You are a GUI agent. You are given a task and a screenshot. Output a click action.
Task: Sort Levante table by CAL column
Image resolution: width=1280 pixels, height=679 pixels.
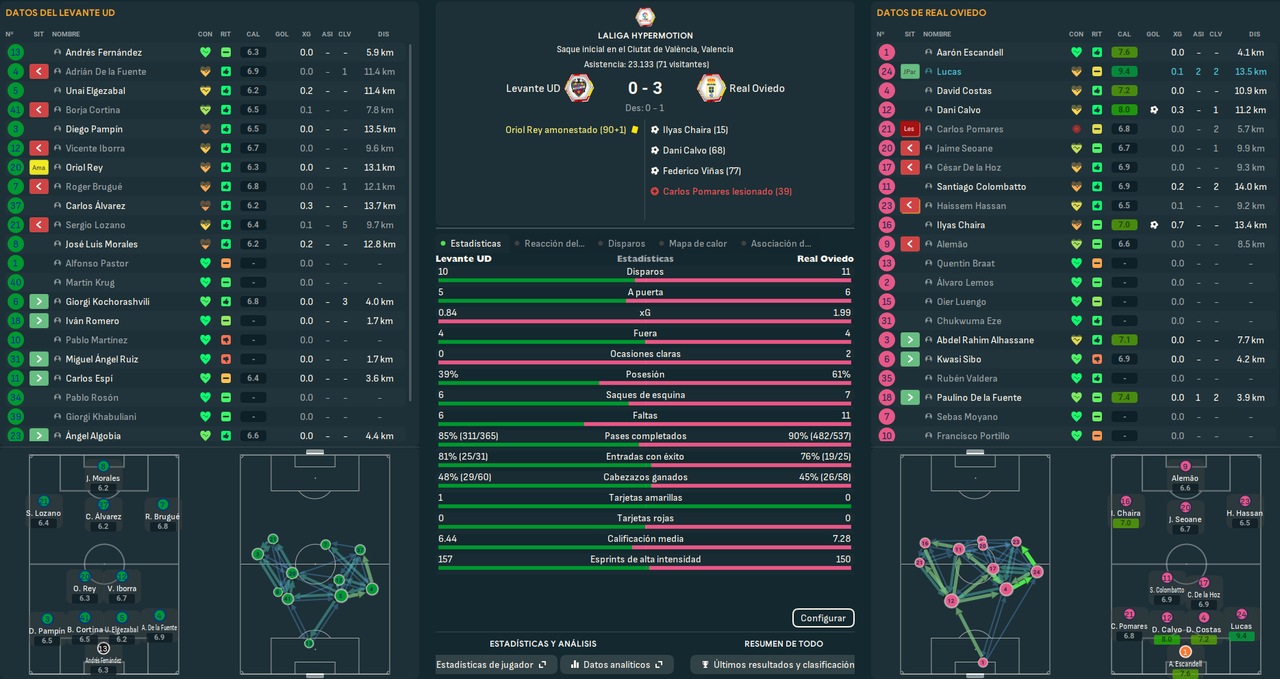click(x=253, y=34)
